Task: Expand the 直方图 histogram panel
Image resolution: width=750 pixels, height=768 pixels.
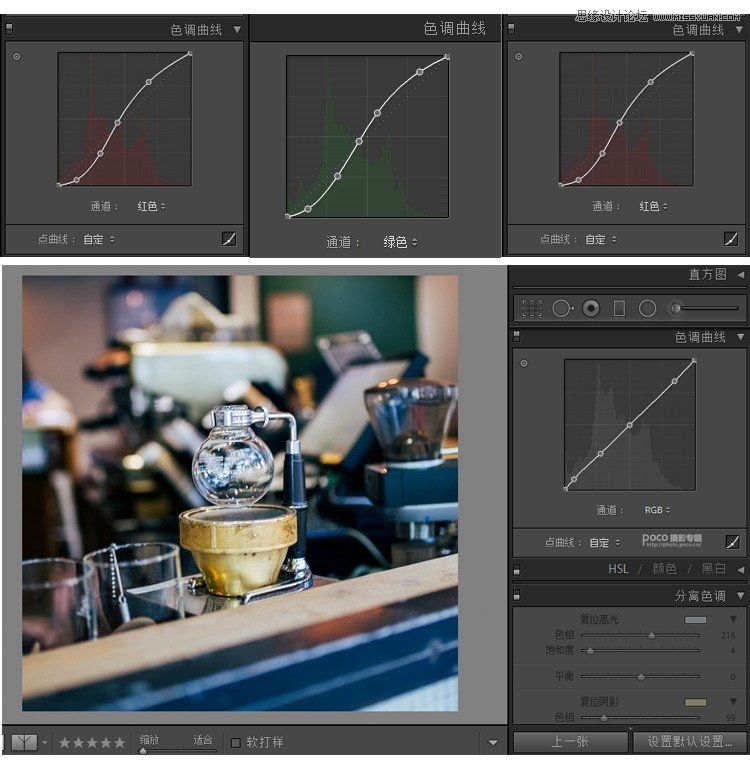Action: point(741,274)
